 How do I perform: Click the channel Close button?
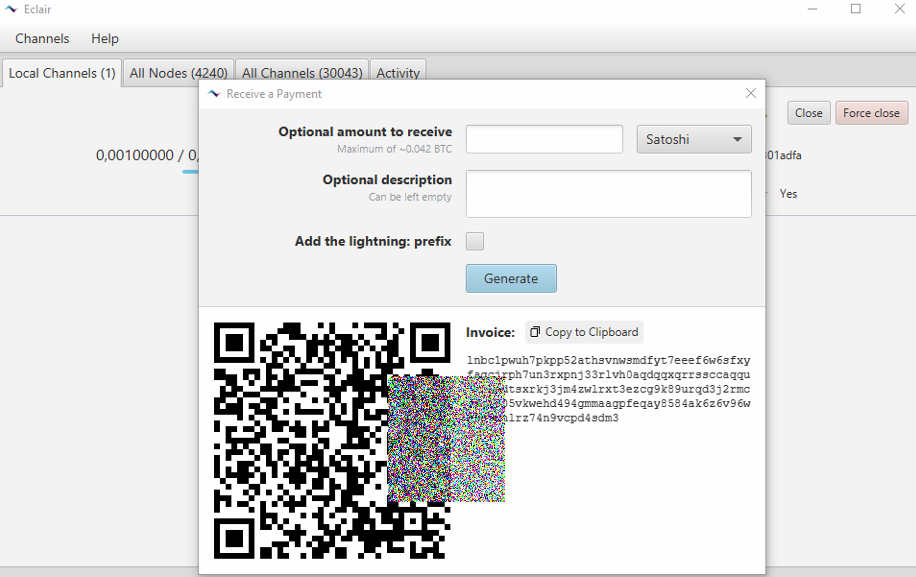coord(808,113)
